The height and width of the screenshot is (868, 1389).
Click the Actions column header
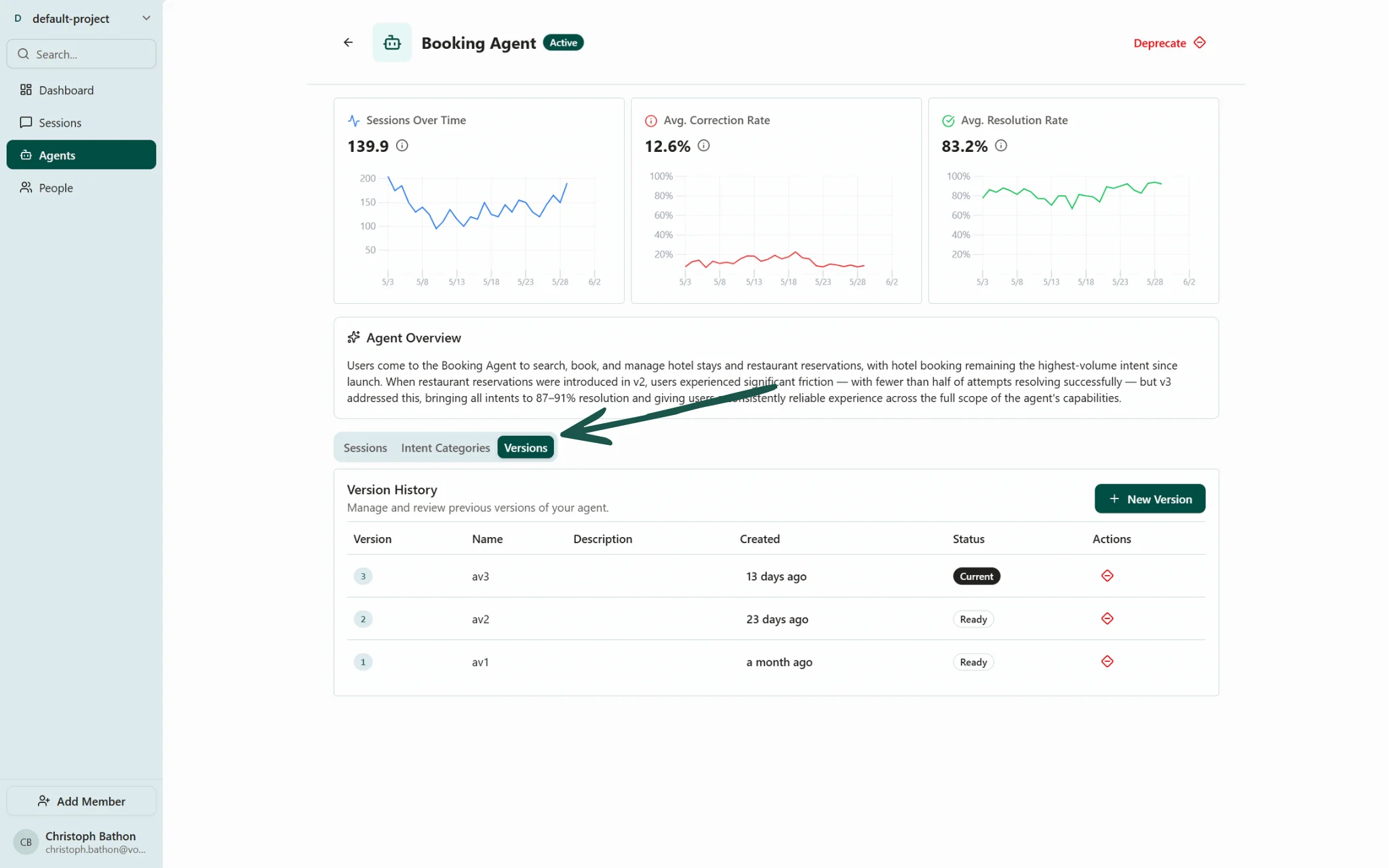(x=1112, y=539)
